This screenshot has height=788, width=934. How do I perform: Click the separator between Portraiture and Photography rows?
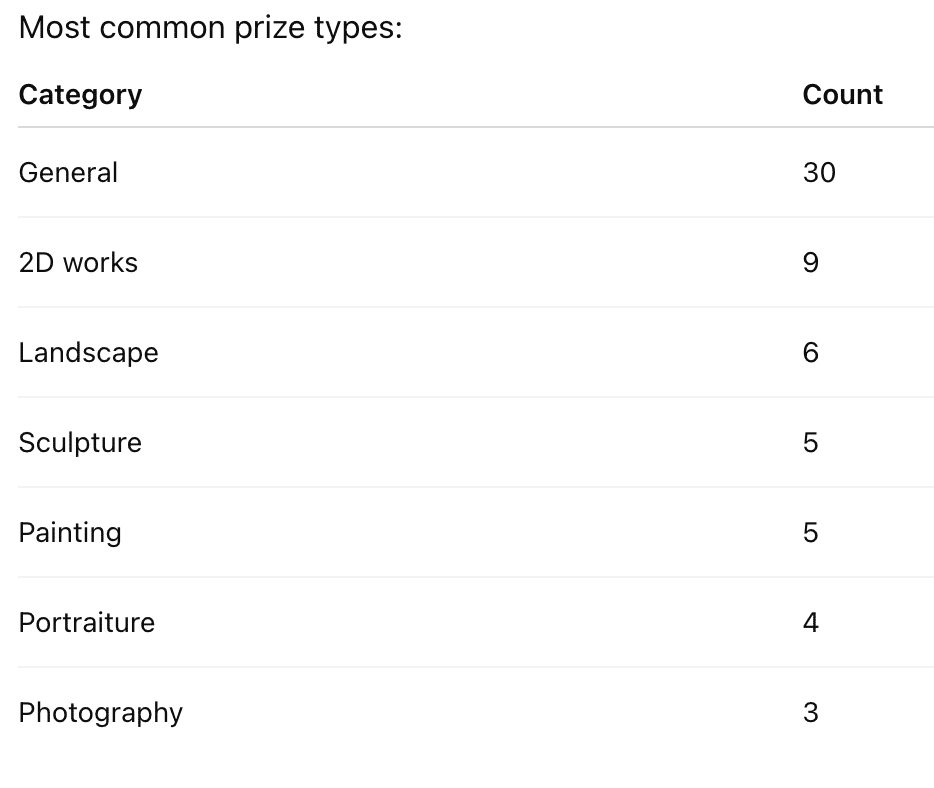coord(476,667)
